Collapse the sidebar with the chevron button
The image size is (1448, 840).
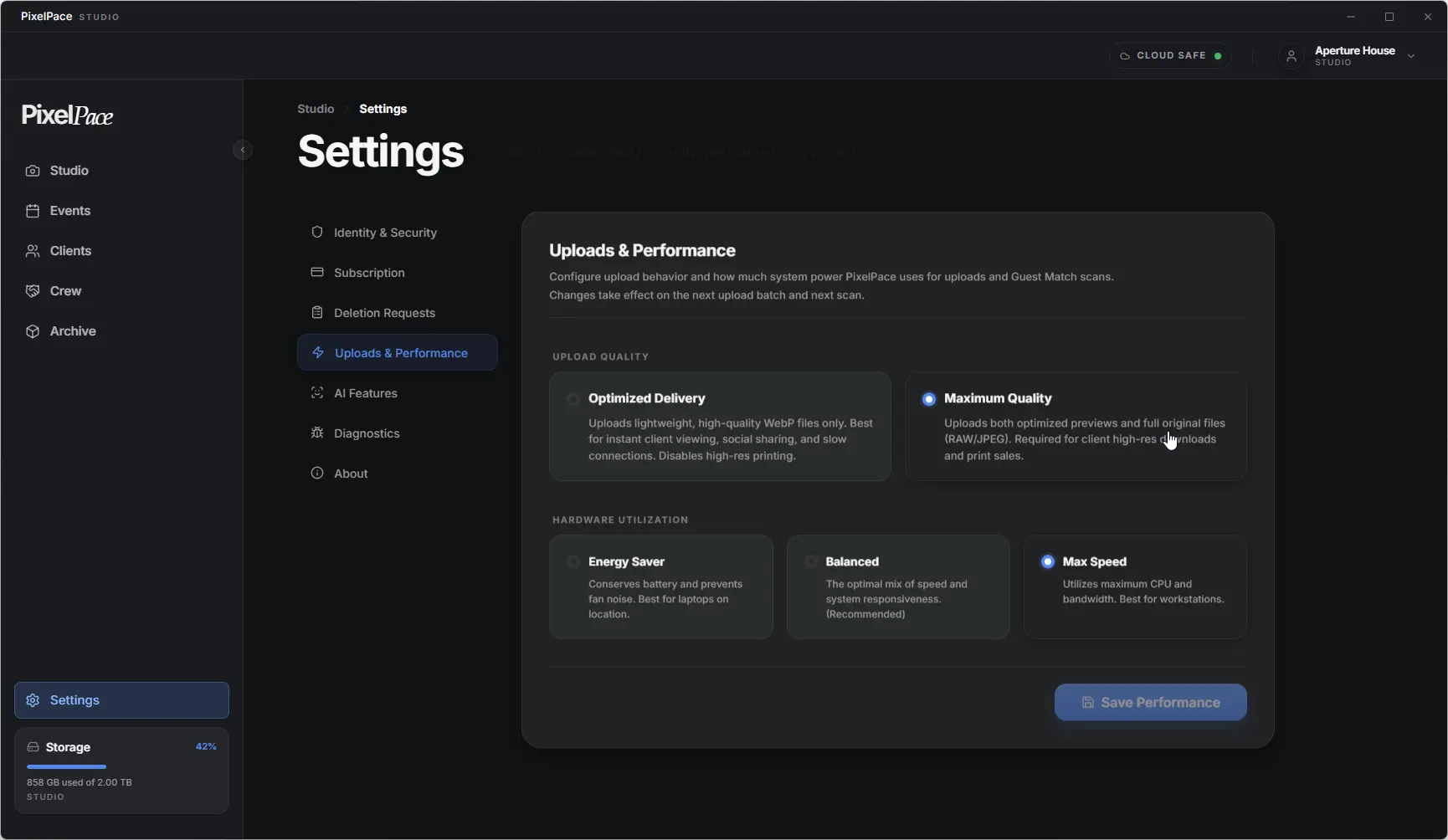tap(243, 150)
